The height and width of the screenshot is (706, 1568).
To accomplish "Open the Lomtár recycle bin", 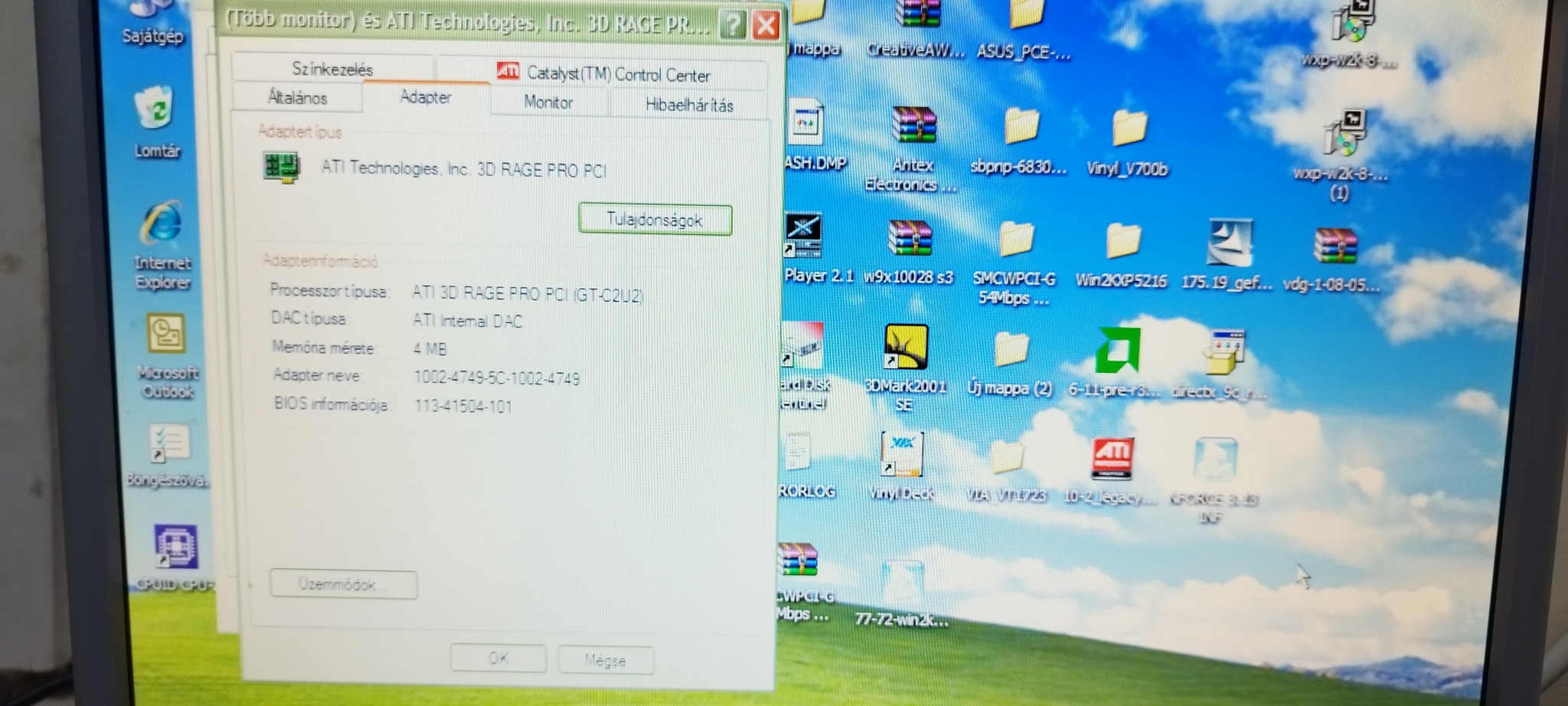I will click(156, 123).
